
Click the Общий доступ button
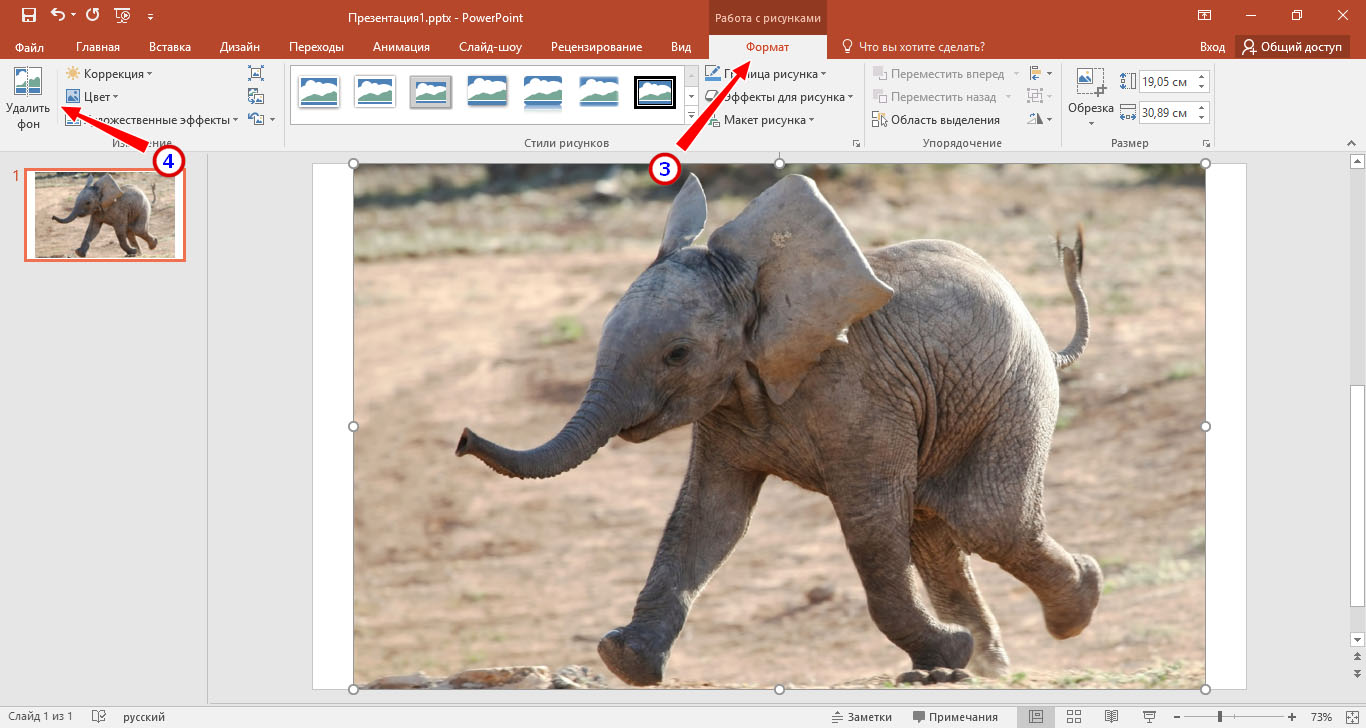(1292, 47)
